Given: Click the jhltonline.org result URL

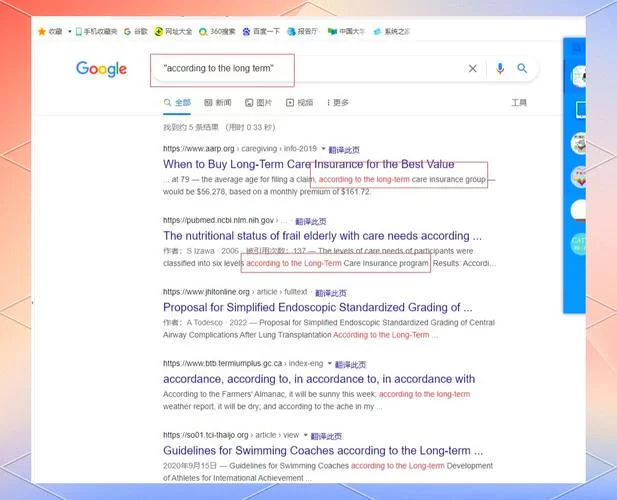Looking at the screenshot, I should 235,292.
